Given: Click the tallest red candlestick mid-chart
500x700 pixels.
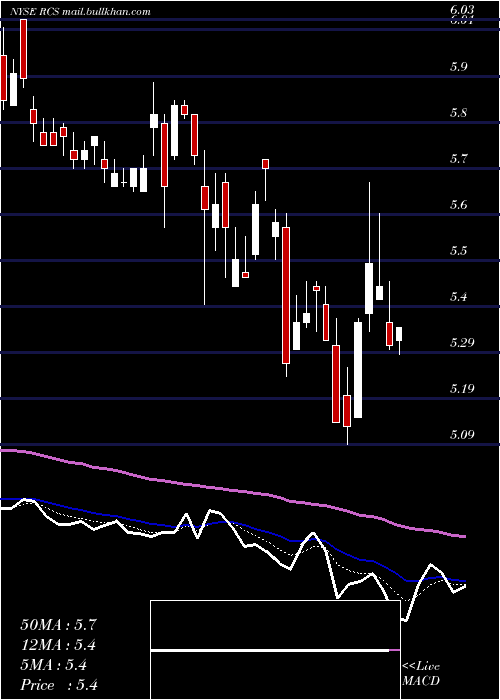Looking at the screenshot, I should 286,295.
